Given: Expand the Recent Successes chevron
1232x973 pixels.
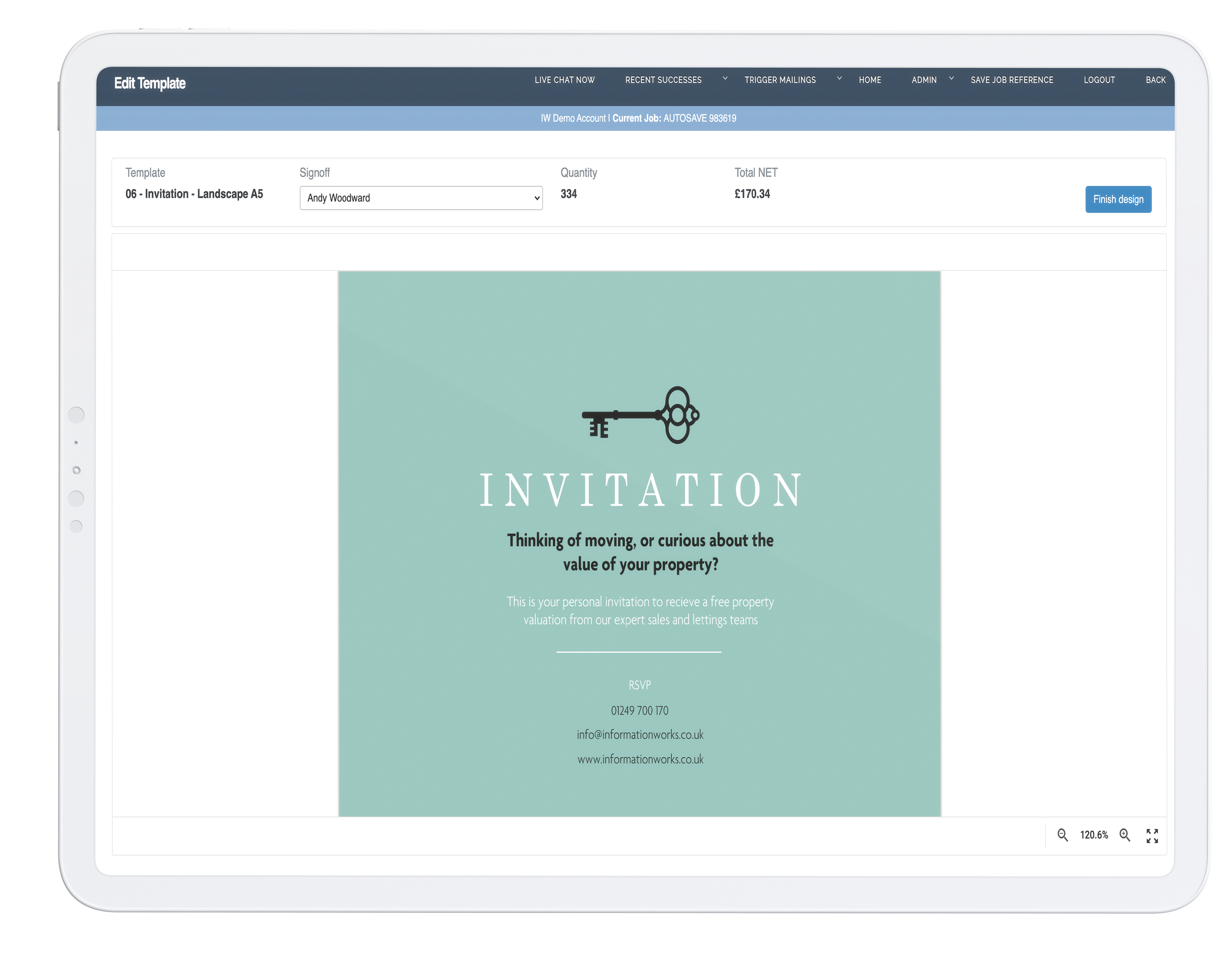Looking at the screenshot, I should (725, 79).
